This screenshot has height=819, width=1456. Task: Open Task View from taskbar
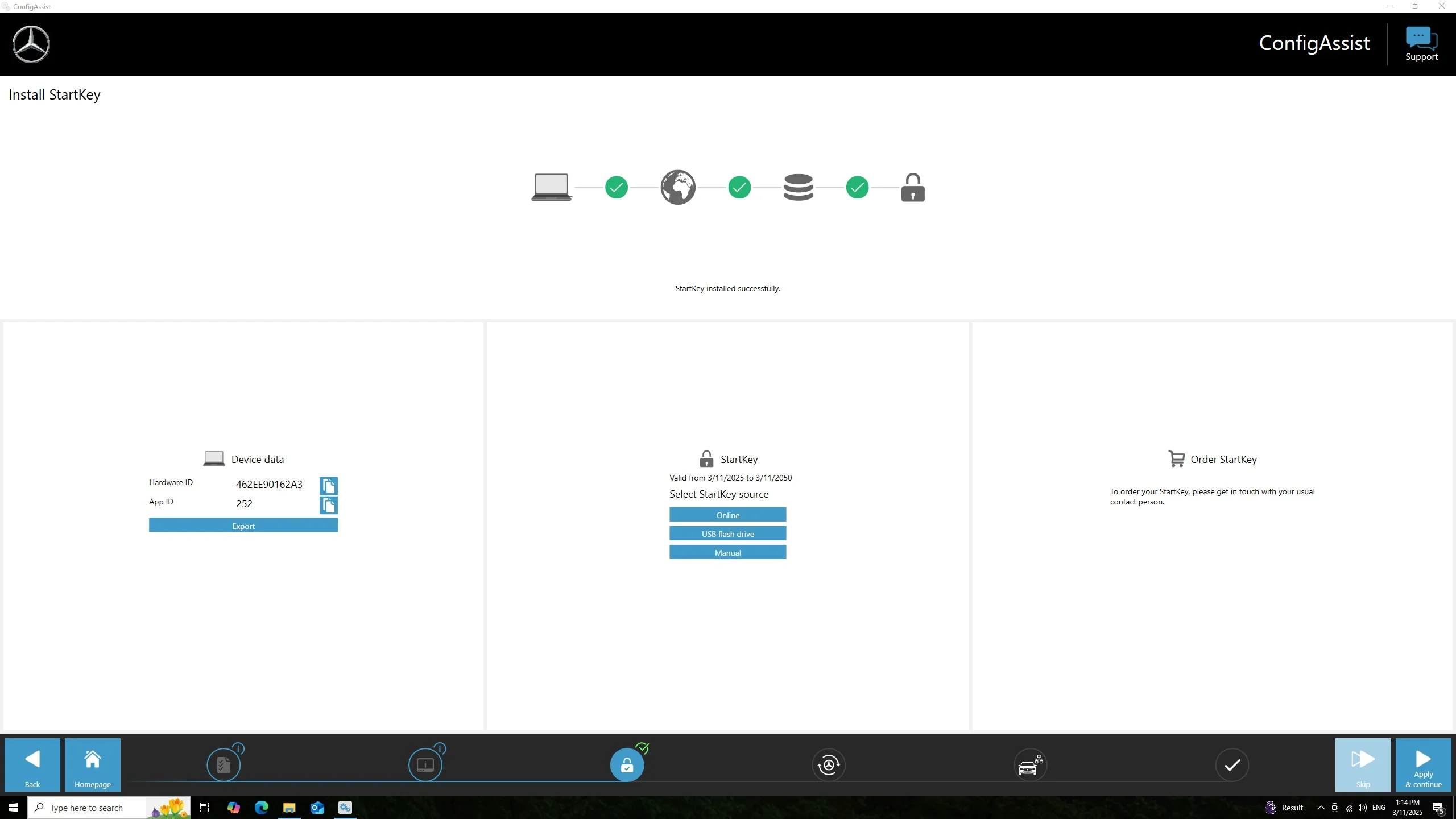pos(205,808)
